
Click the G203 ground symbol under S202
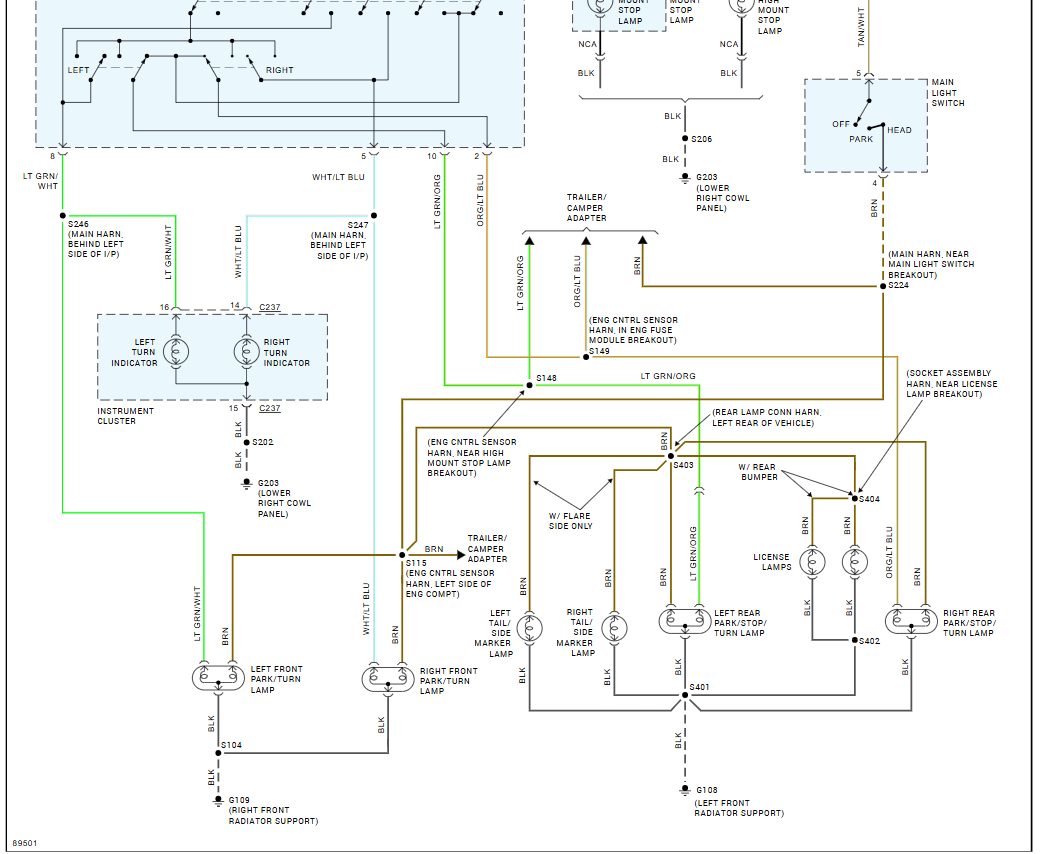[x=247, y=484]
